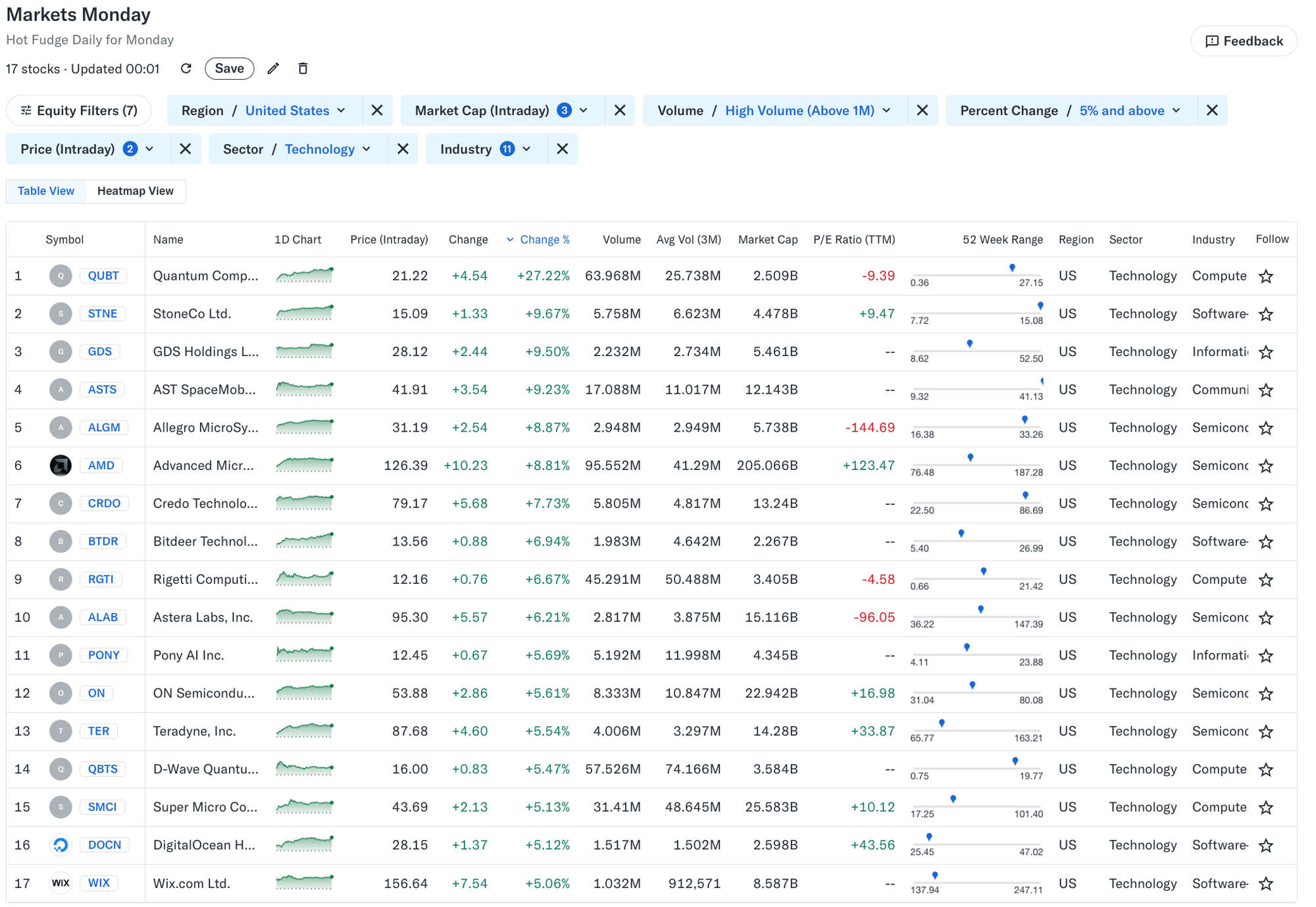Remove the Region filter with X
The image size is (1316, 907).
pos(377,111)
